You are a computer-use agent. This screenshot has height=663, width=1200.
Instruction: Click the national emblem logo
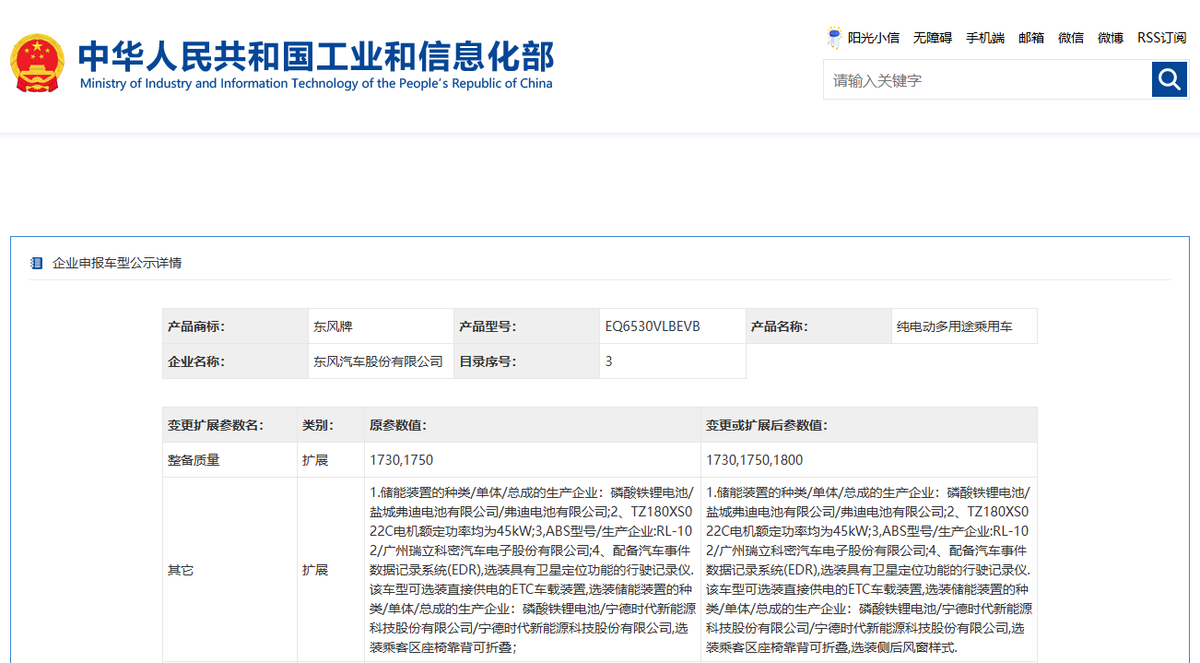coord(37,64)
